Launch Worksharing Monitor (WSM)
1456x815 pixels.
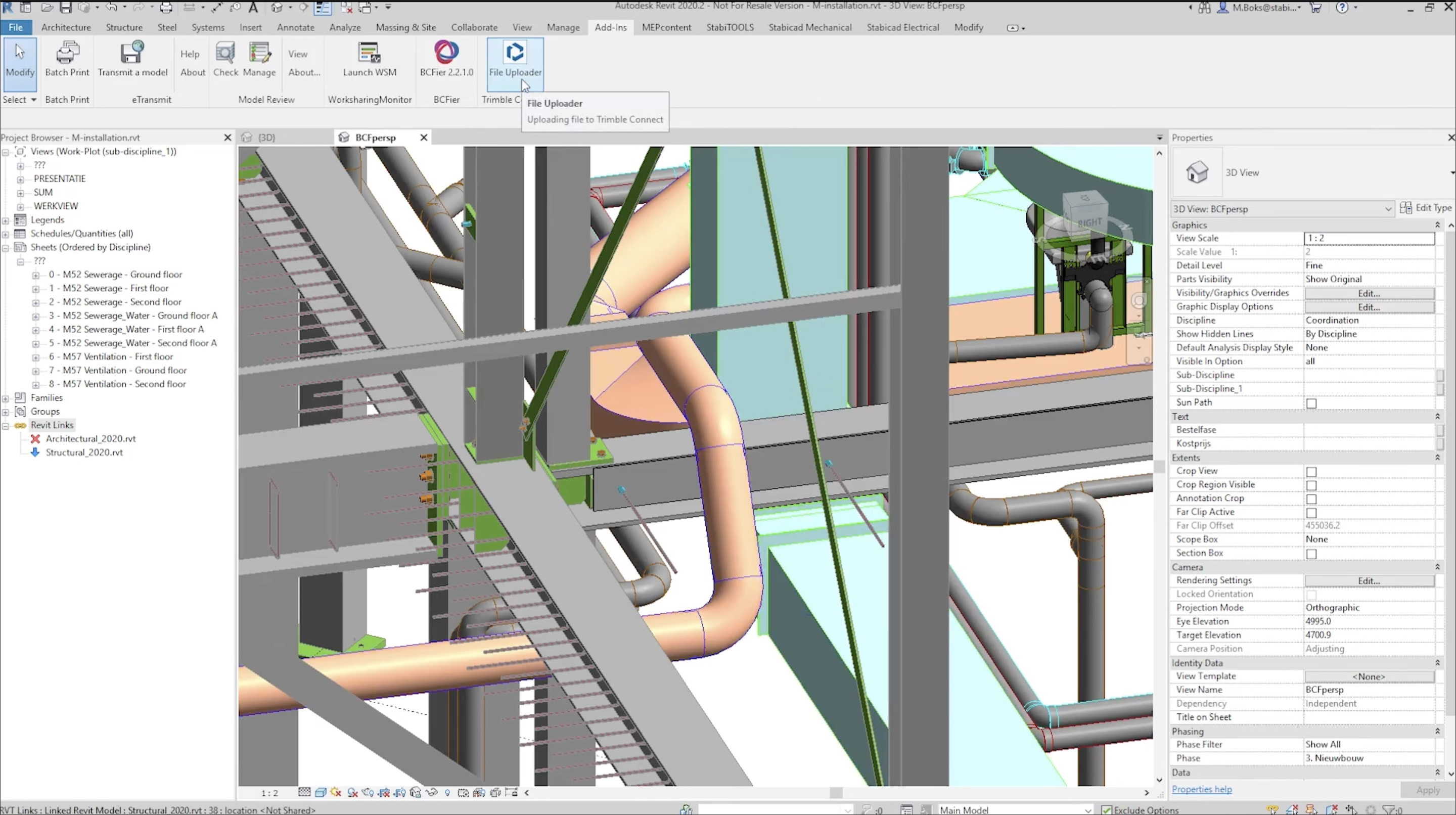point(370,59)
